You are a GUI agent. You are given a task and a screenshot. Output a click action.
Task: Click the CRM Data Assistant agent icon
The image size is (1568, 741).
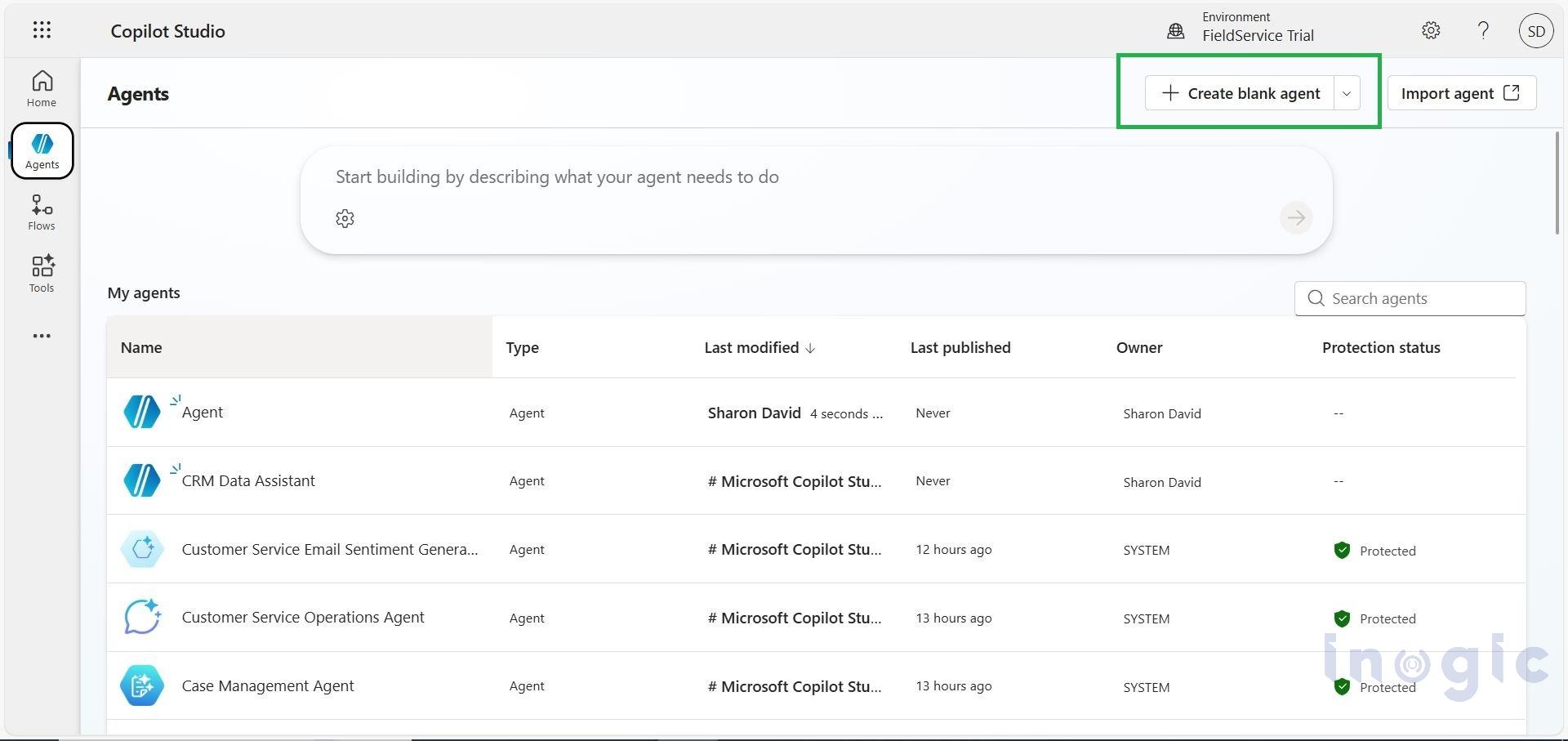click(x=142, y=480)
